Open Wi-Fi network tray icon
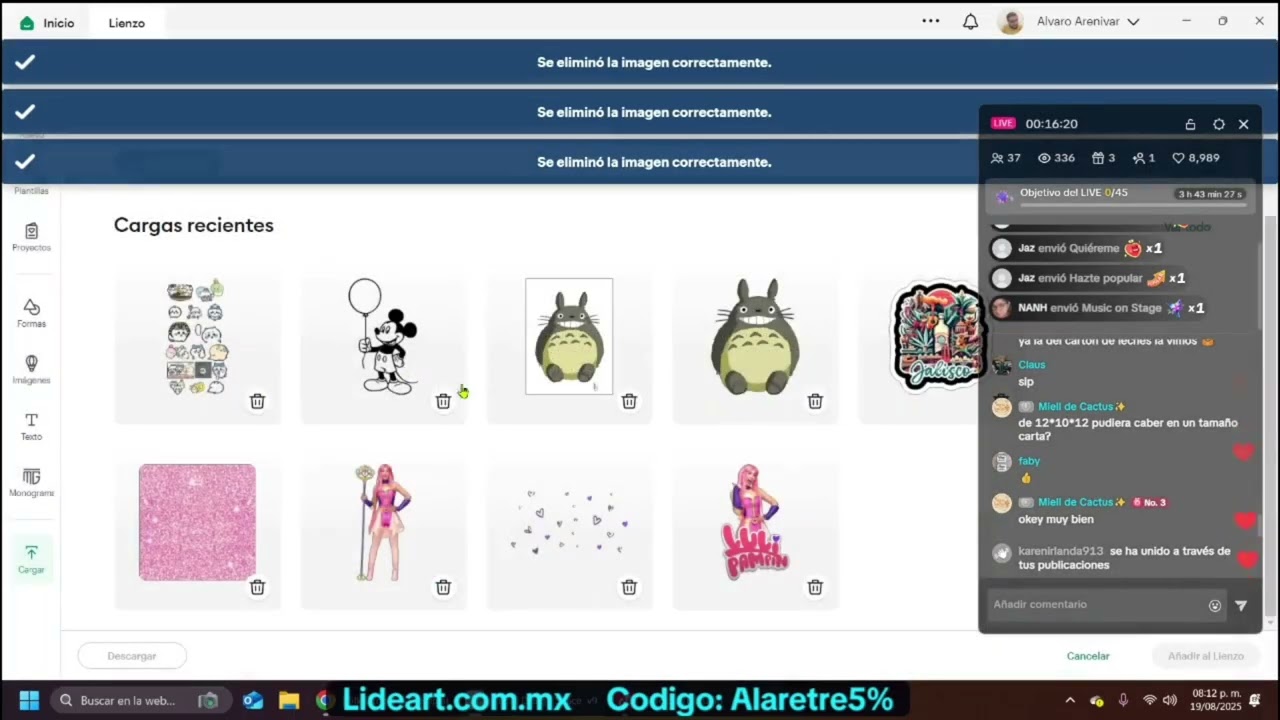The image size is (1280, 720). [x=1149, y=700]
